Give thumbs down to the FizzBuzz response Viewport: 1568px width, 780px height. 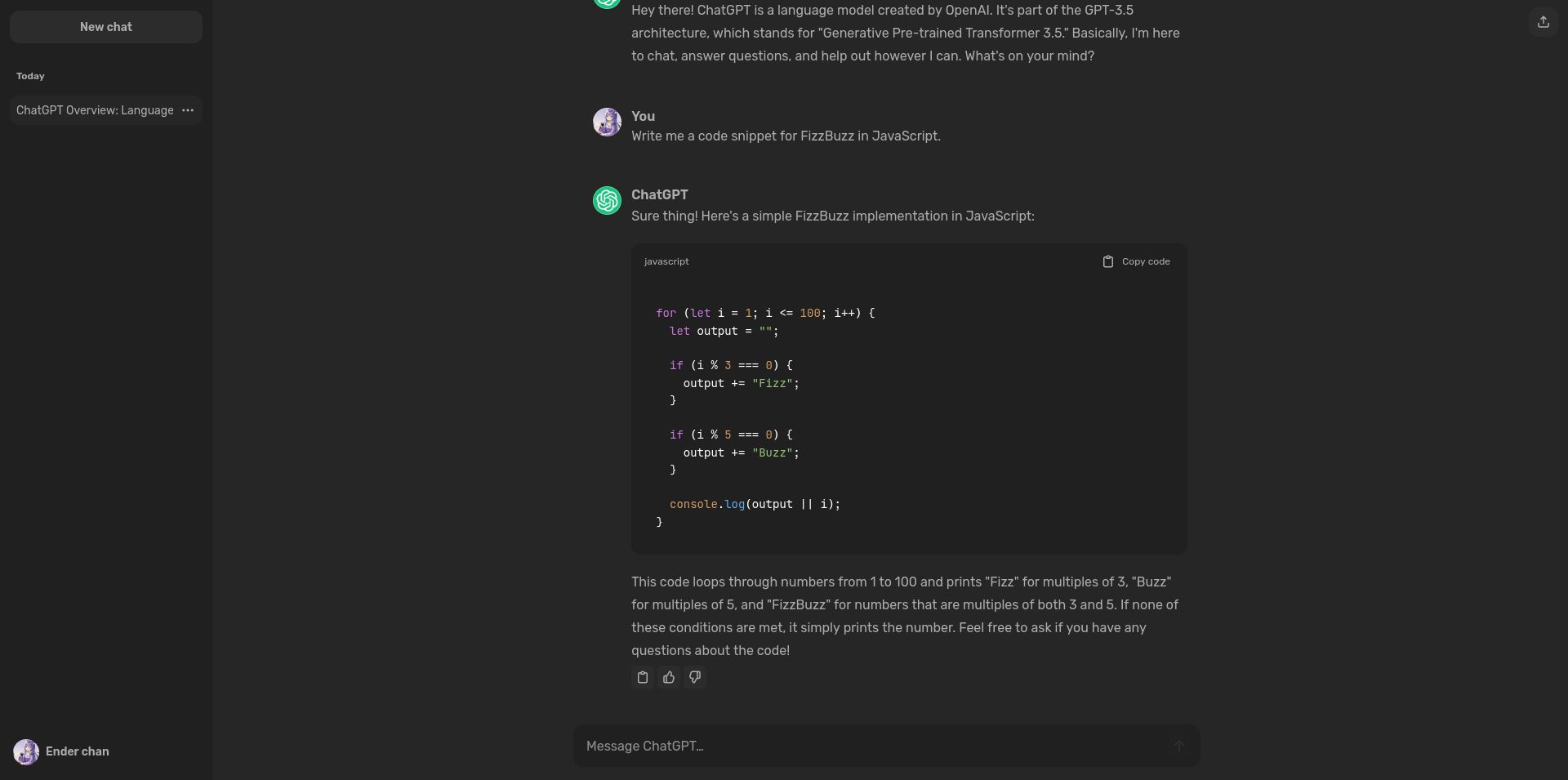695,677
